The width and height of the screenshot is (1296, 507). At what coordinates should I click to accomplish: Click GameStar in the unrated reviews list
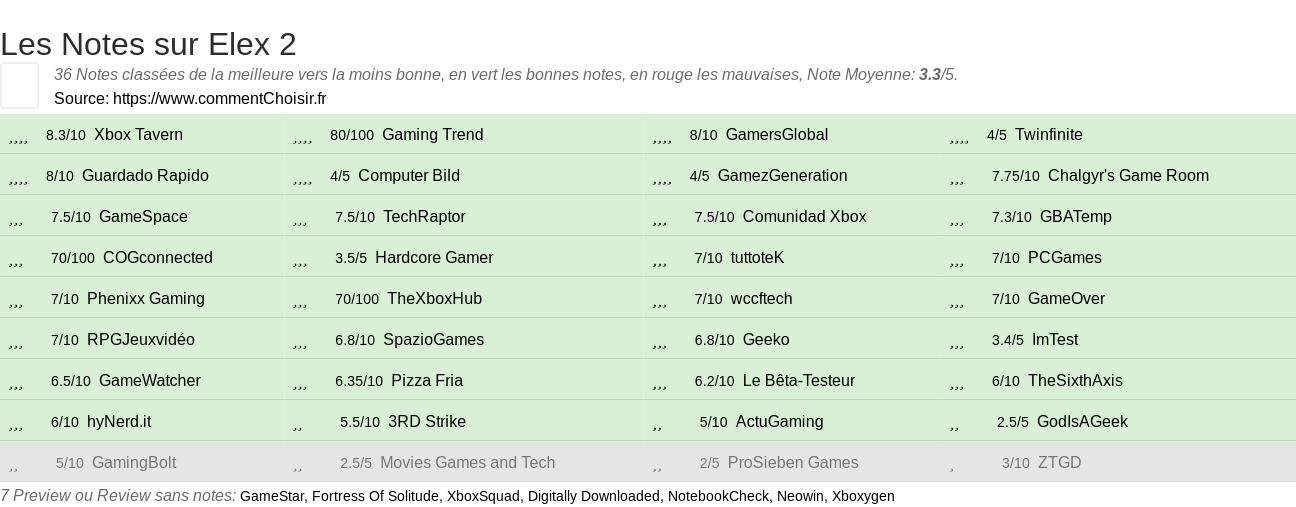[x=272, y=496]
